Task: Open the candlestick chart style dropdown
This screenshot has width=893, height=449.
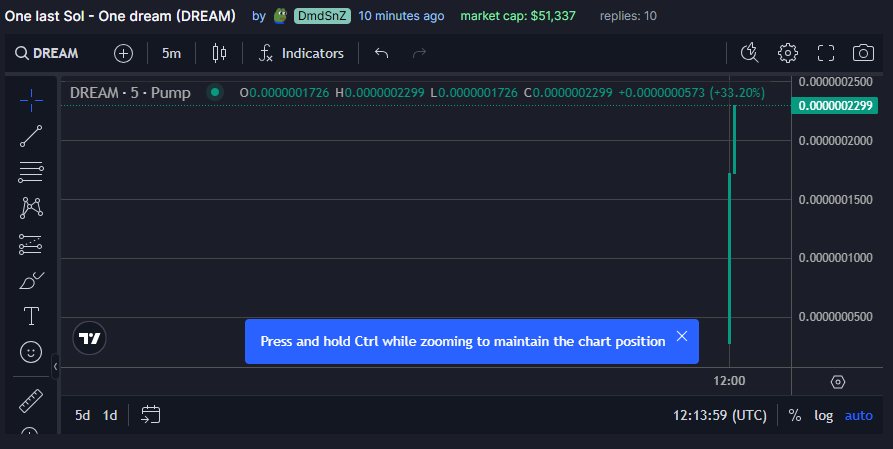Action: tap(219, 53)
